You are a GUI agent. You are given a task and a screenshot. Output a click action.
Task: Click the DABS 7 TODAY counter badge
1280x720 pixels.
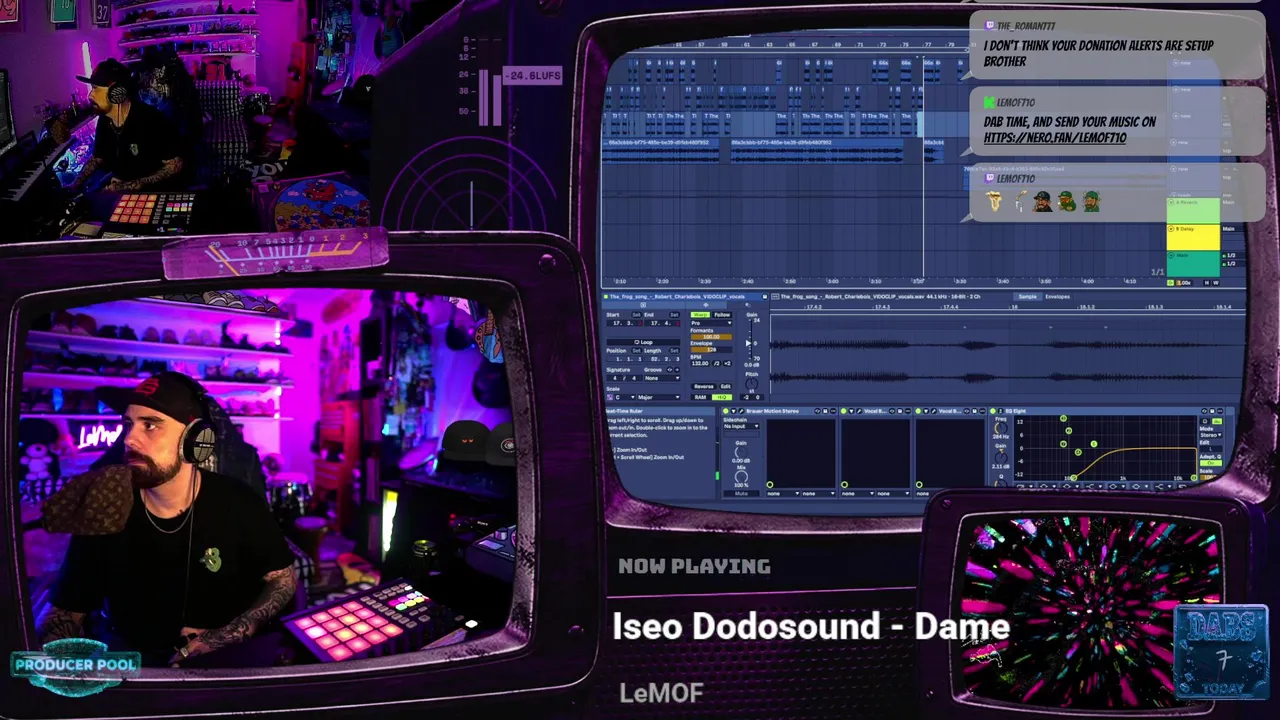click(1221, 652)
